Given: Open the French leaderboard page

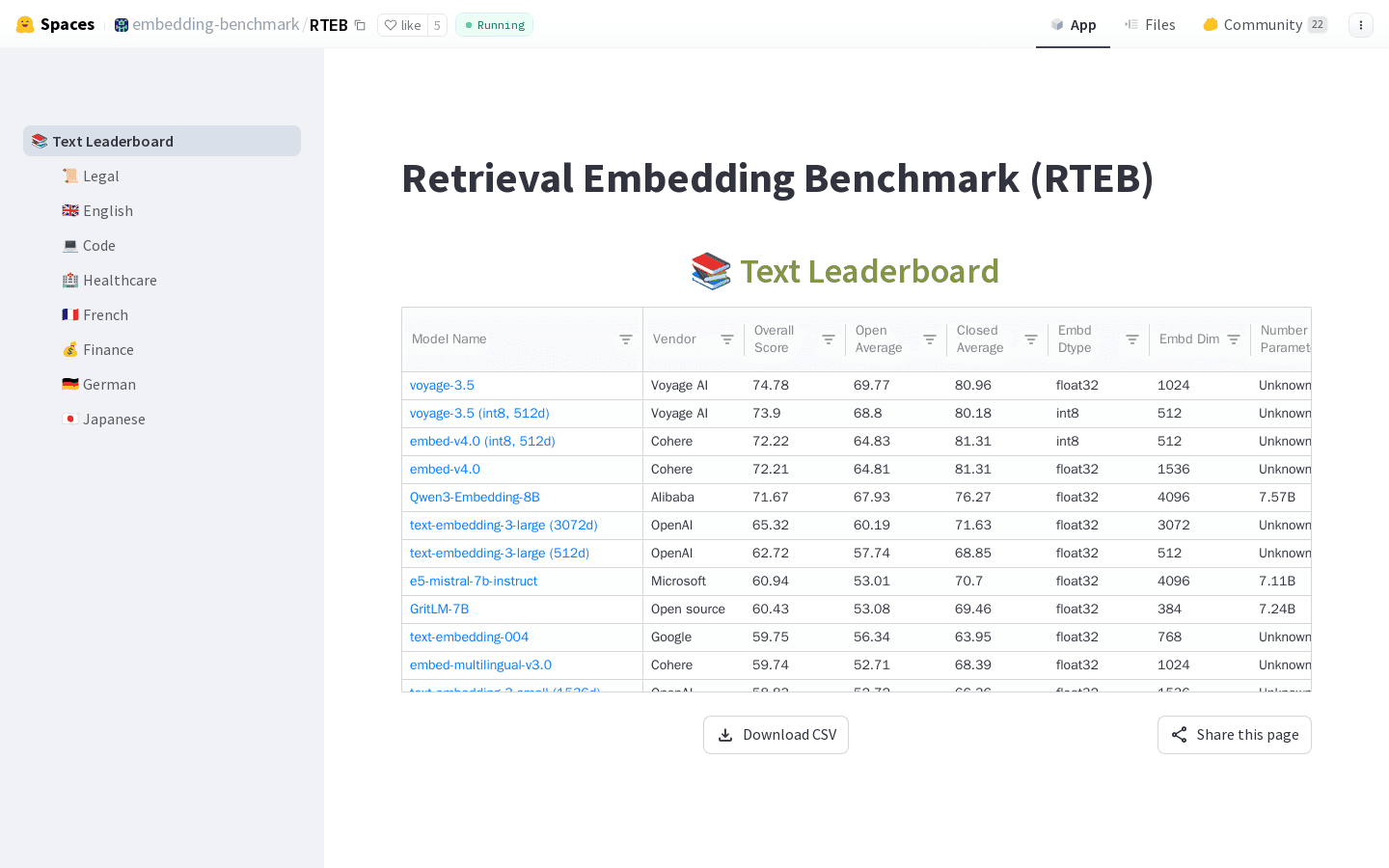Looking at the screenshot, I should (95, 314).
